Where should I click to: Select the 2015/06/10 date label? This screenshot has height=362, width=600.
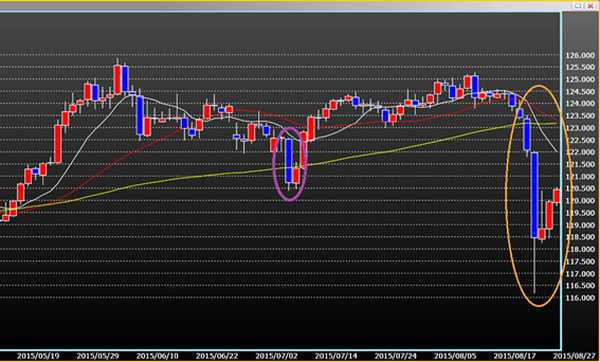click(157, 356)
